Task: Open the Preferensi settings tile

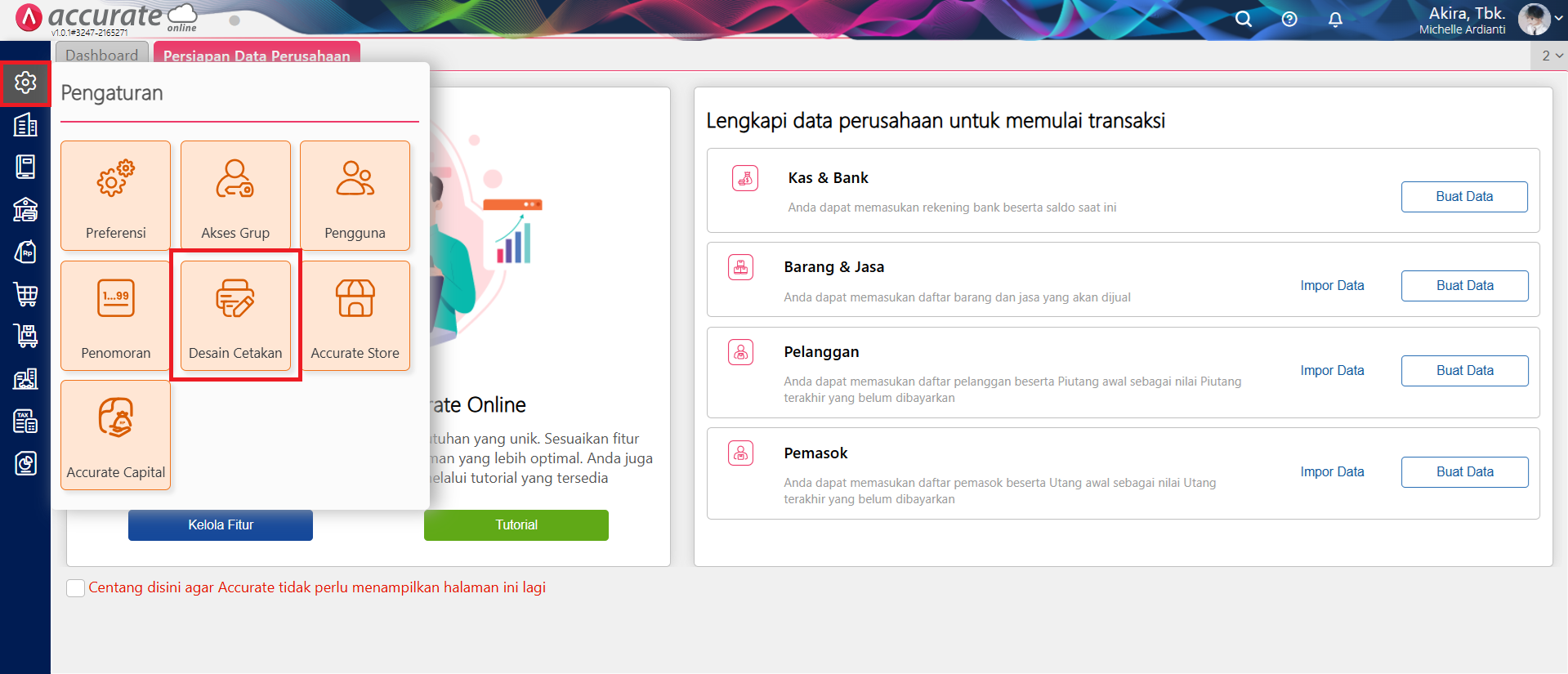Action: [115, 195]
